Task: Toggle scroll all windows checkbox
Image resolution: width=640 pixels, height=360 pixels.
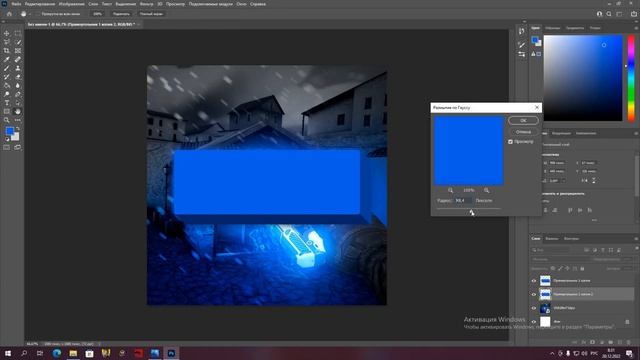Action: coord(38,14)
